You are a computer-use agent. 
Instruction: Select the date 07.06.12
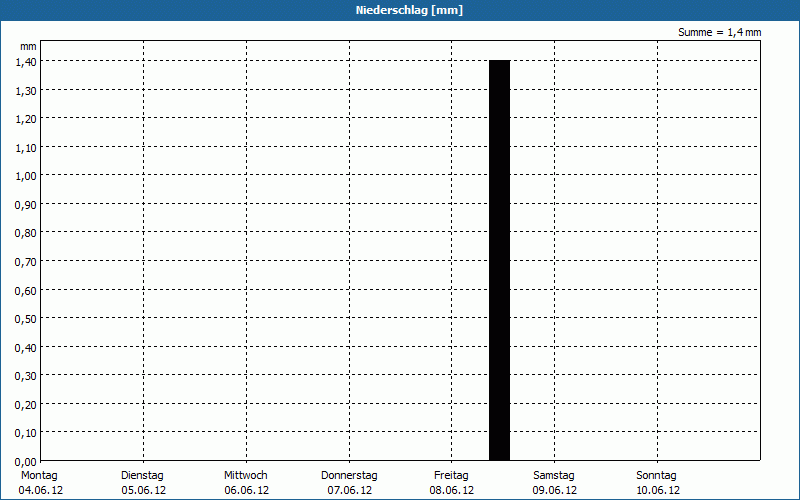click(x=350, y=490)
